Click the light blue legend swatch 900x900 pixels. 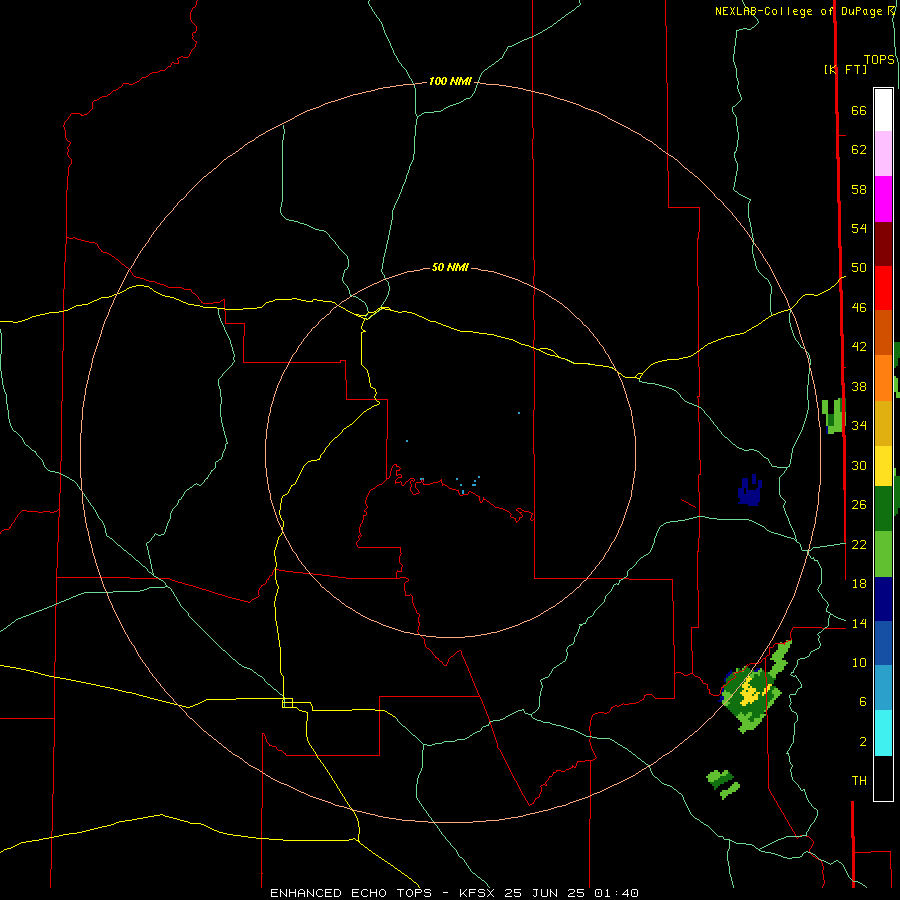(883, 688)
